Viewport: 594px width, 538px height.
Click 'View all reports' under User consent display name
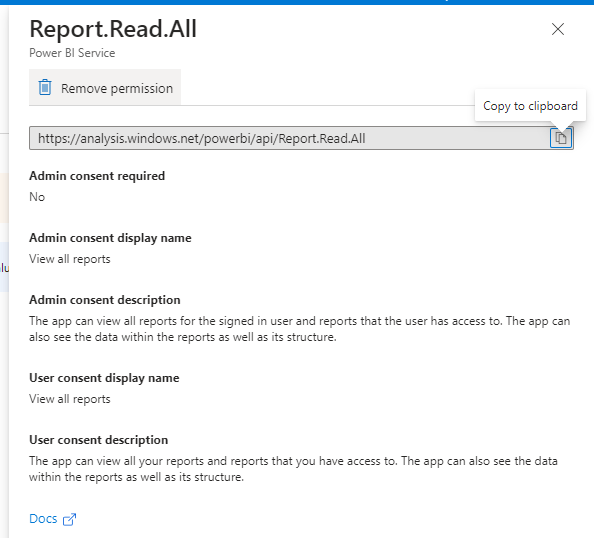70,399
